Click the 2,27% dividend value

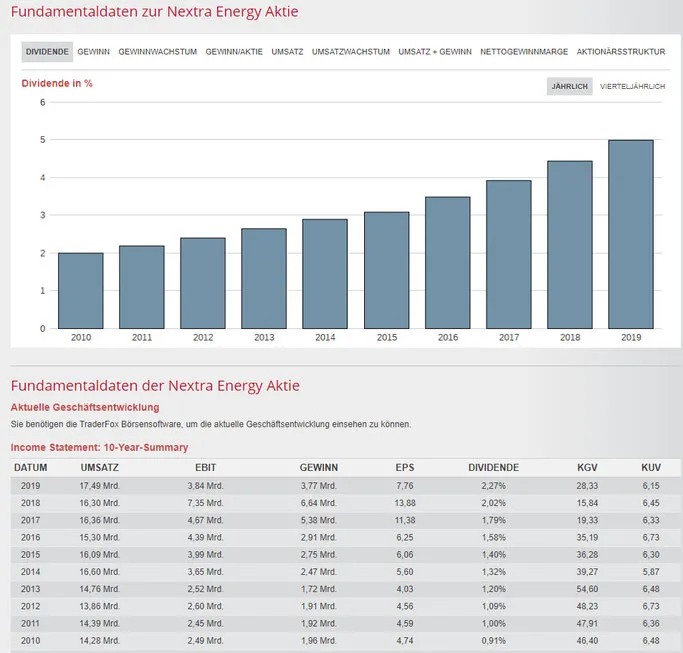pos(494,486)
